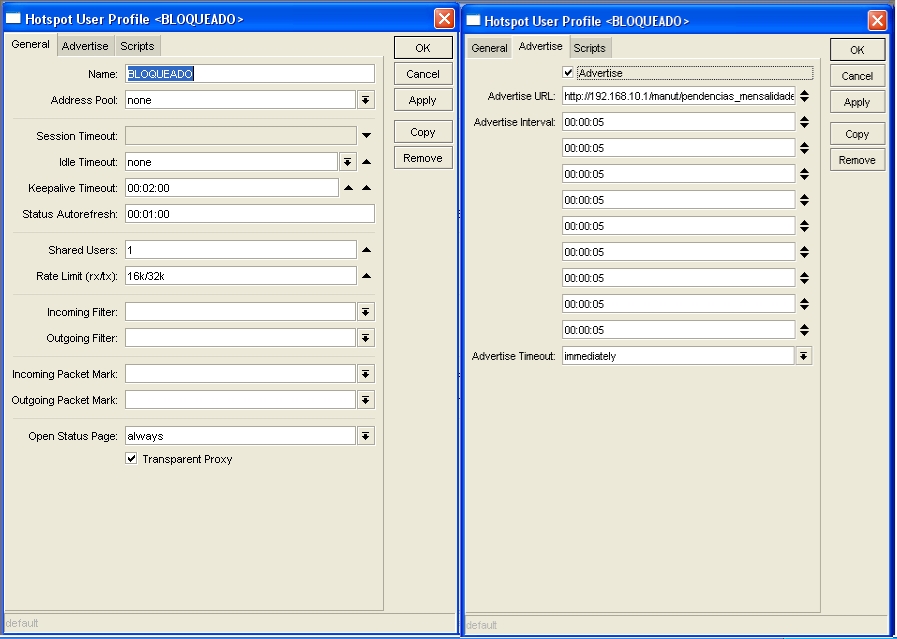
Task: Collapse the Idle Timeout field
Action: 367,162
